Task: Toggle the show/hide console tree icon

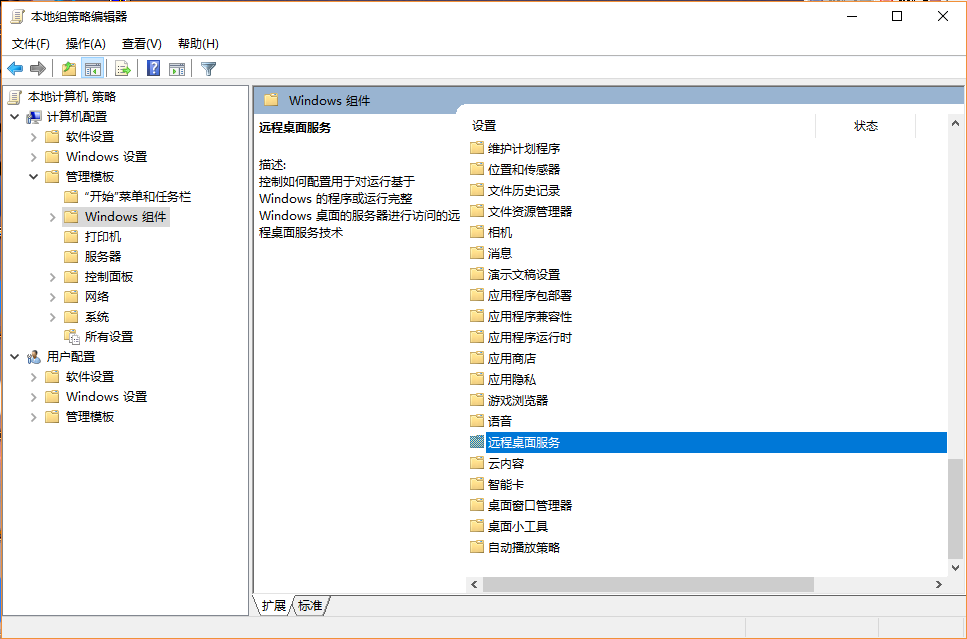Action: coord(93,68)
